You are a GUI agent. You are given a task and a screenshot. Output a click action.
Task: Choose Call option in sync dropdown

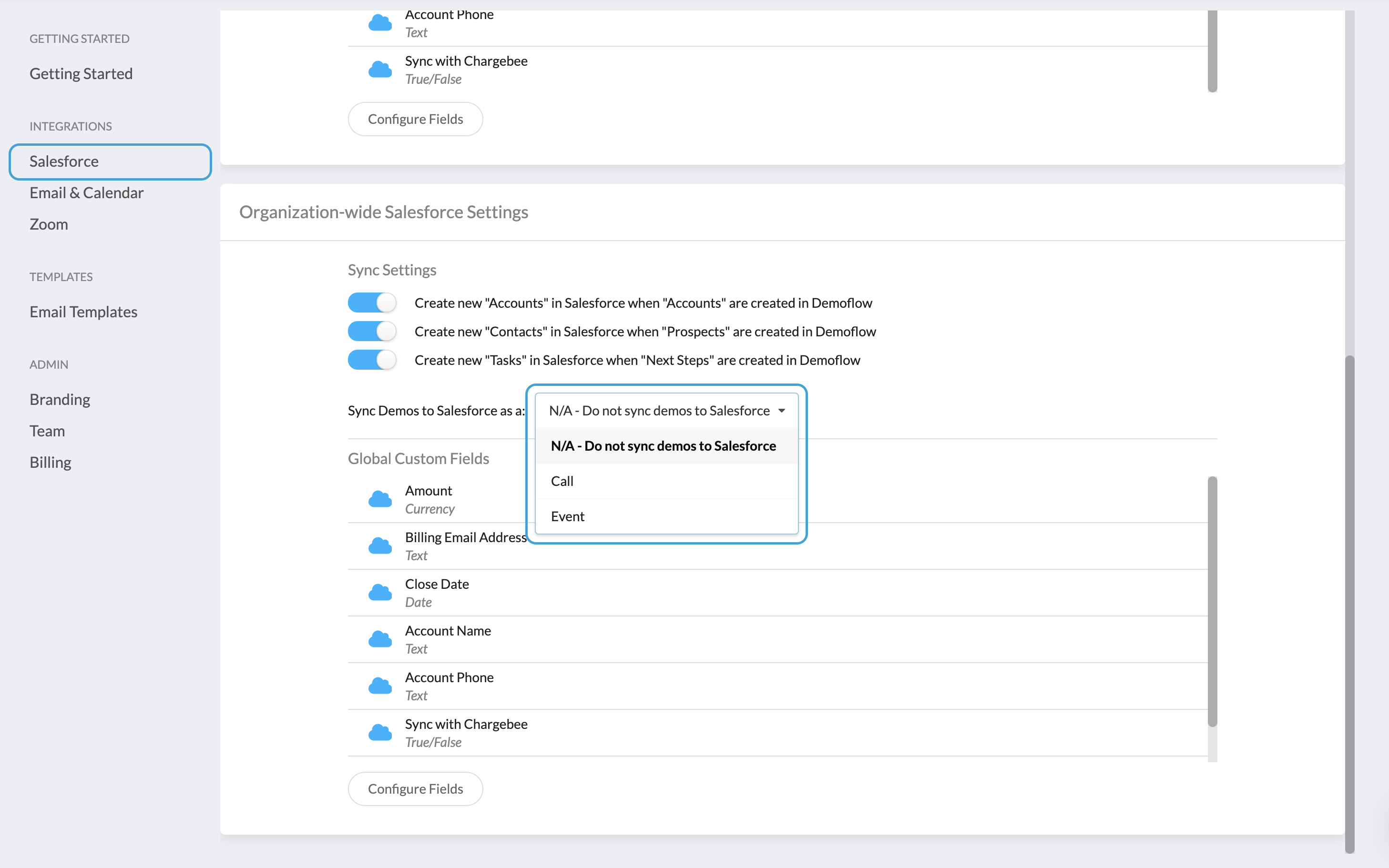(x=667, y=481)
